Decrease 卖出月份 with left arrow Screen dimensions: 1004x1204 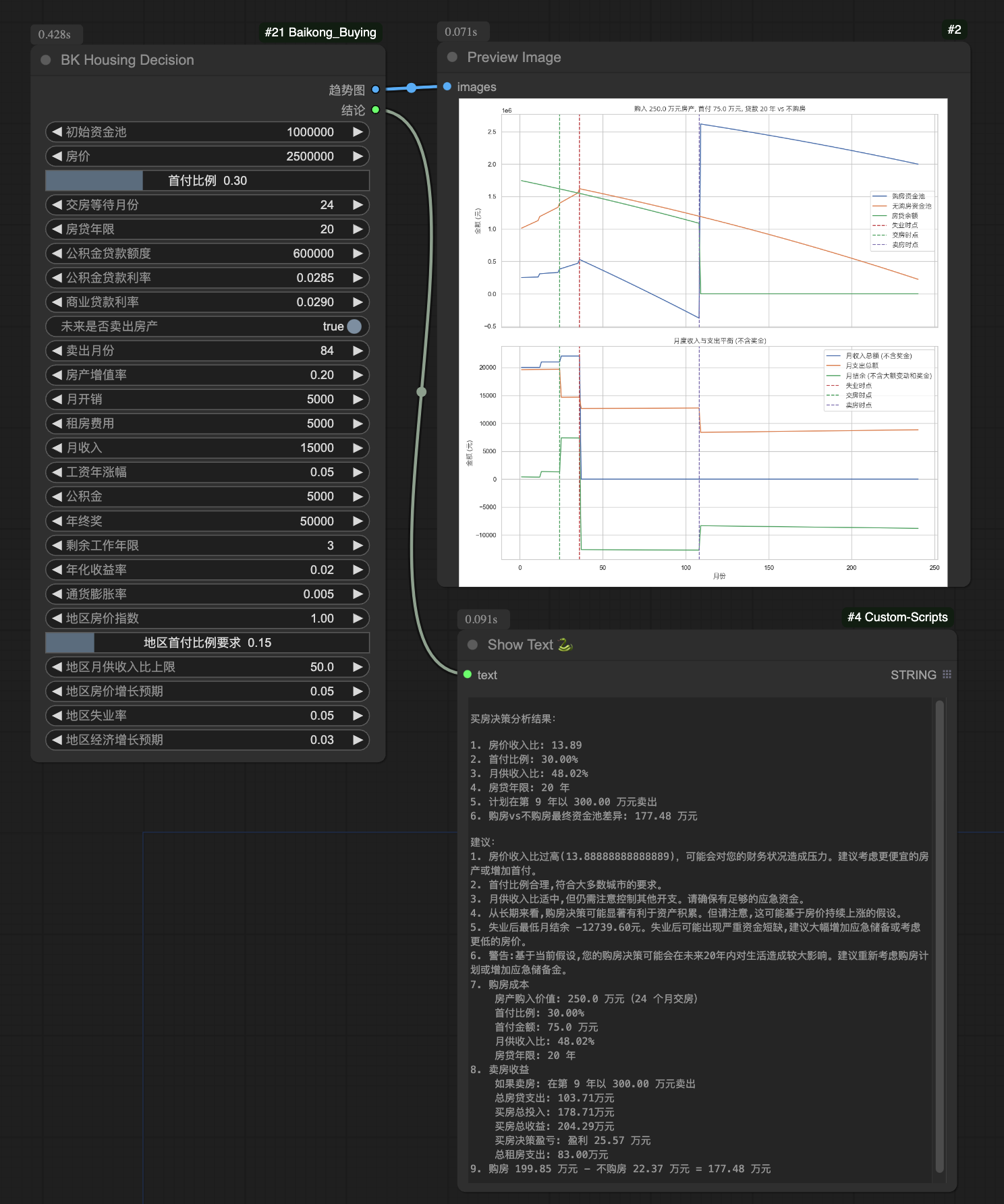(57, 351)
